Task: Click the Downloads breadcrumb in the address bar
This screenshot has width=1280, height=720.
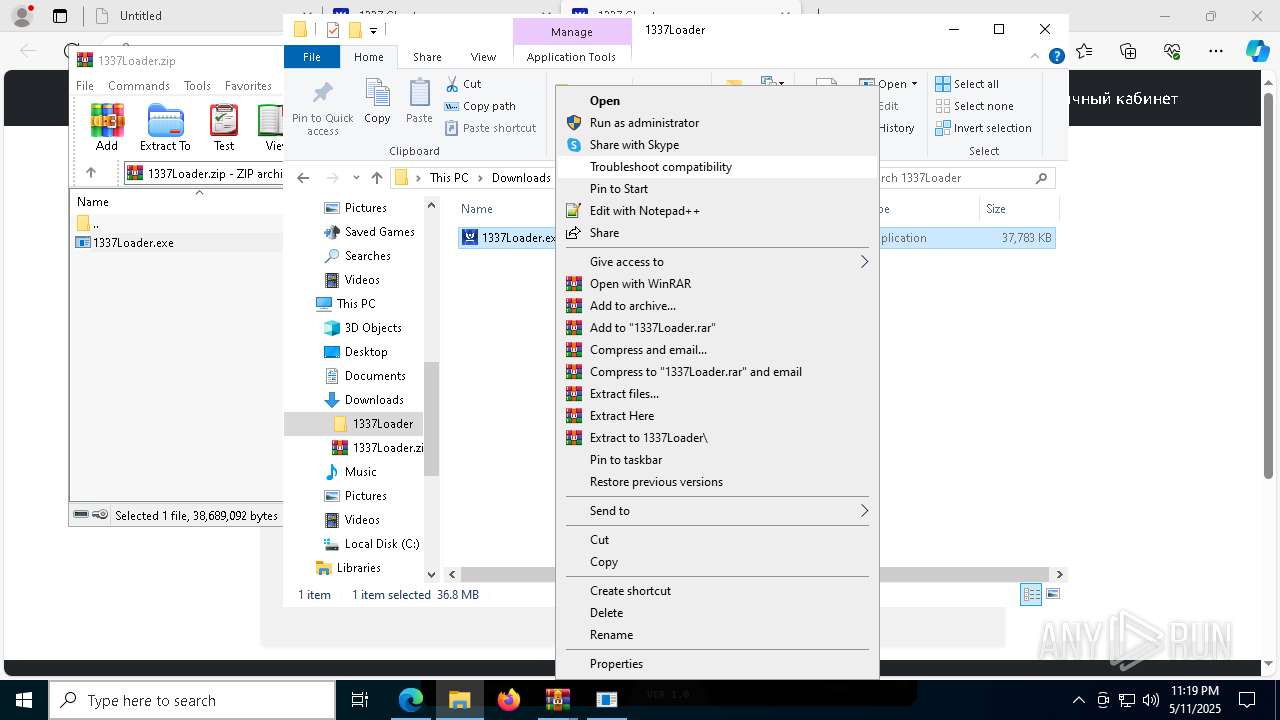Action: 521,178
